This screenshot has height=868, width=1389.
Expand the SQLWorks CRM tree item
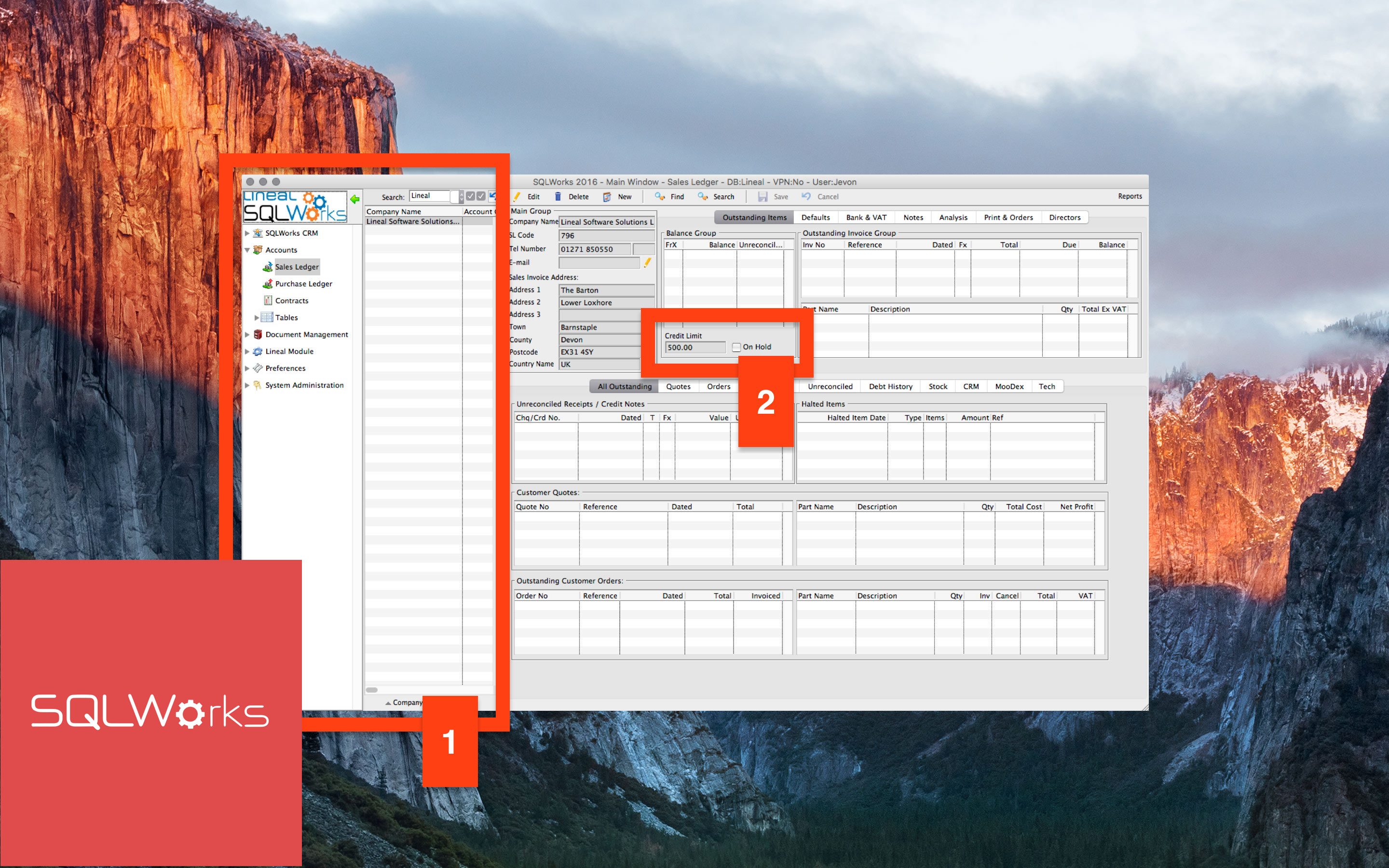pos(248,233)
